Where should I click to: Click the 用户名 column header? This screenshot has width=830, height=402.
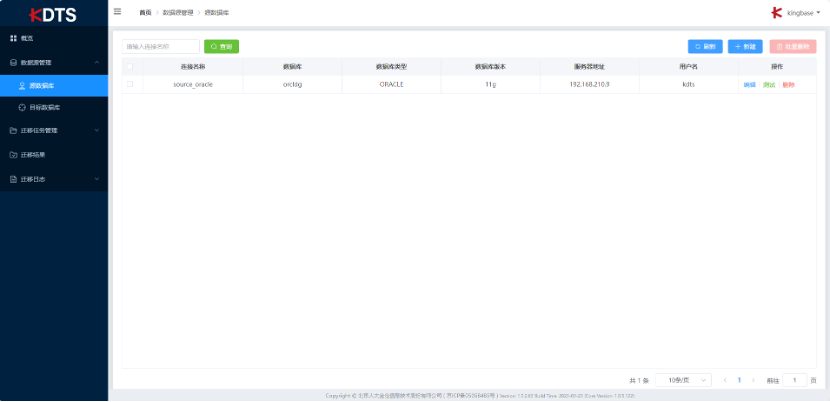pos(689,67)
